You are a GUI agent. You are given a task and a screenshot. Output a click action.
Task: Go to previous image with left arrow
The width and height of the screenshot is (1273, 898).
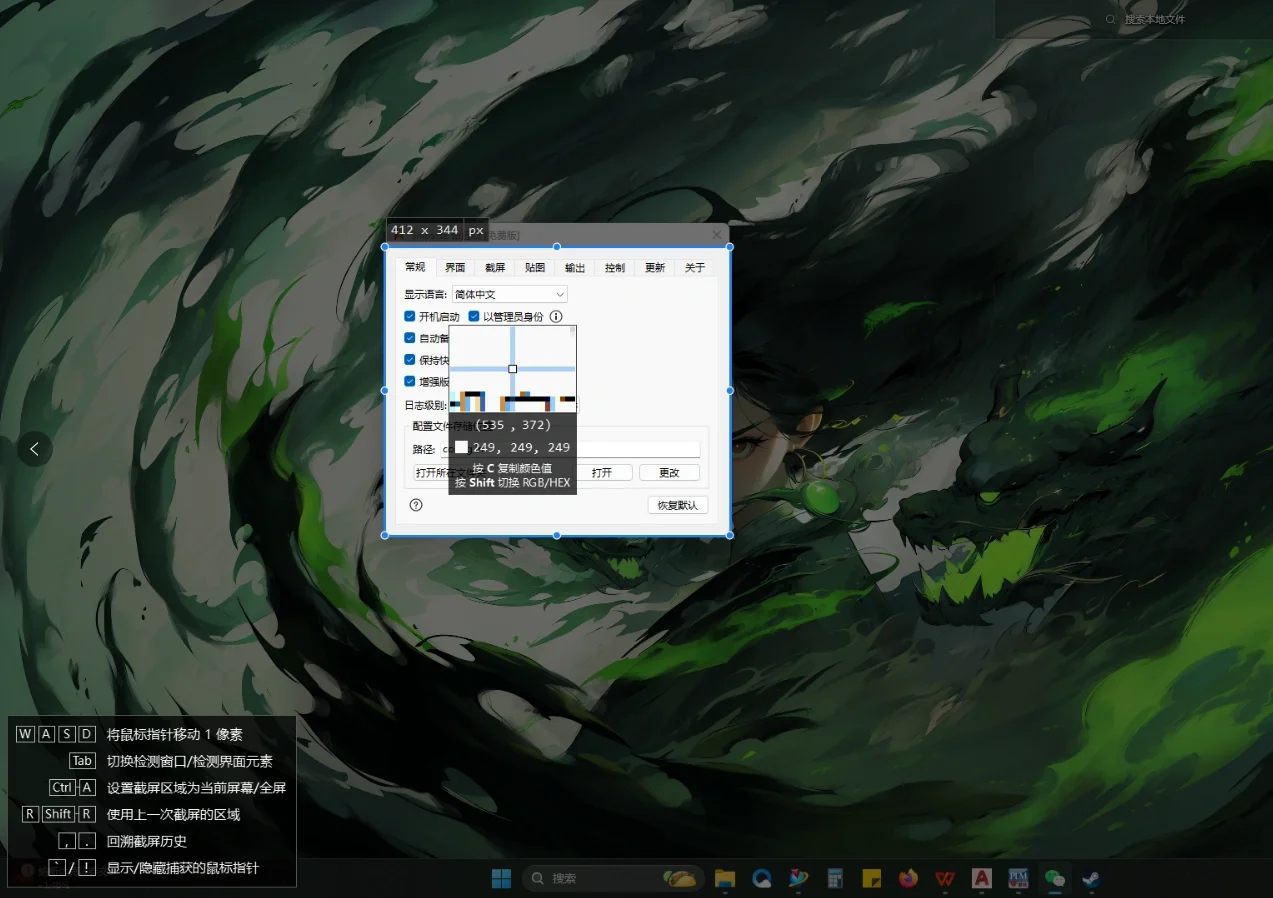tap(35, 449)
